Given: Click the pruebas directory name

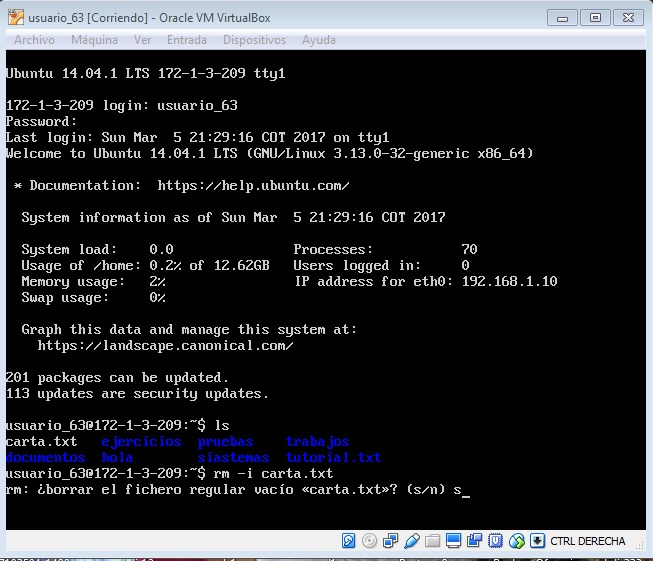Looking at the screenshot, I should click(225, 441).
